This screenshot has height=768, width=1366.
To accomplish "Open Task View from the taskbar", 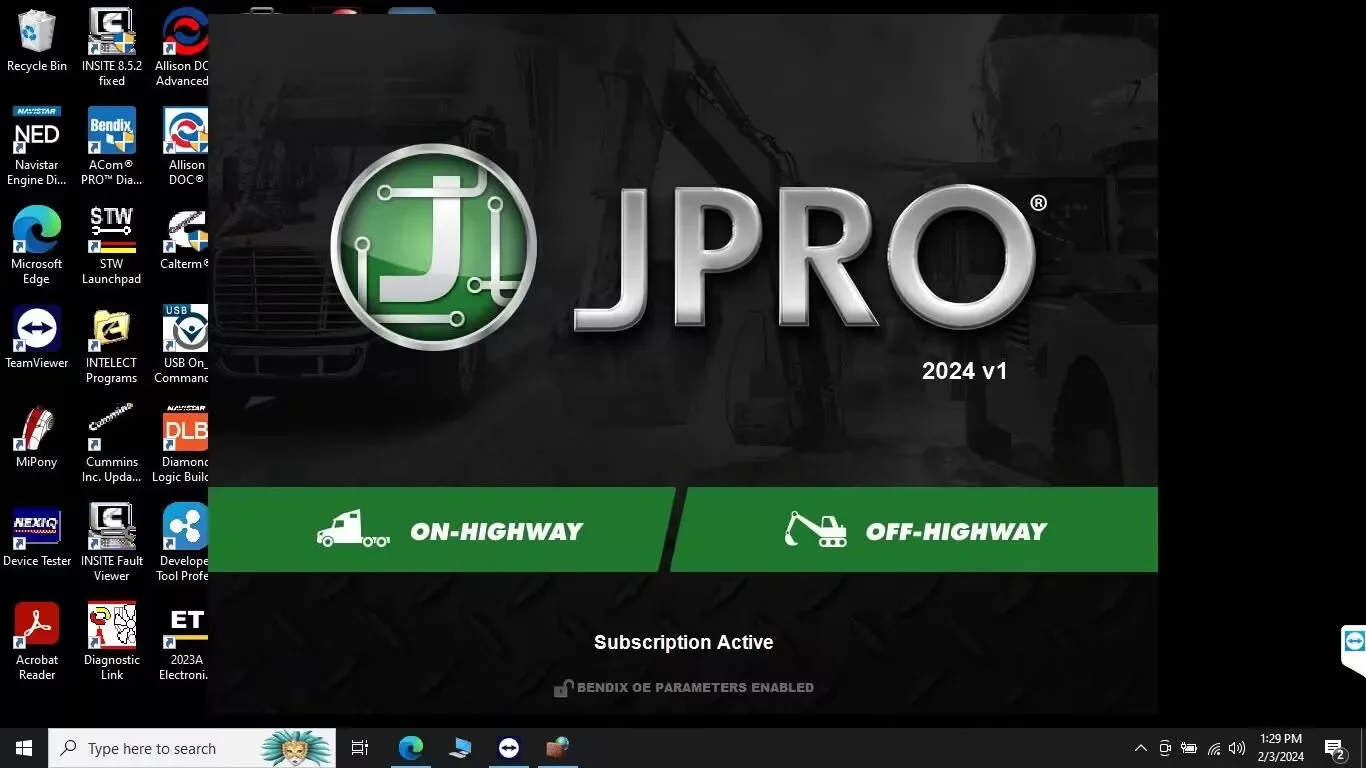I will pos(359,747).
